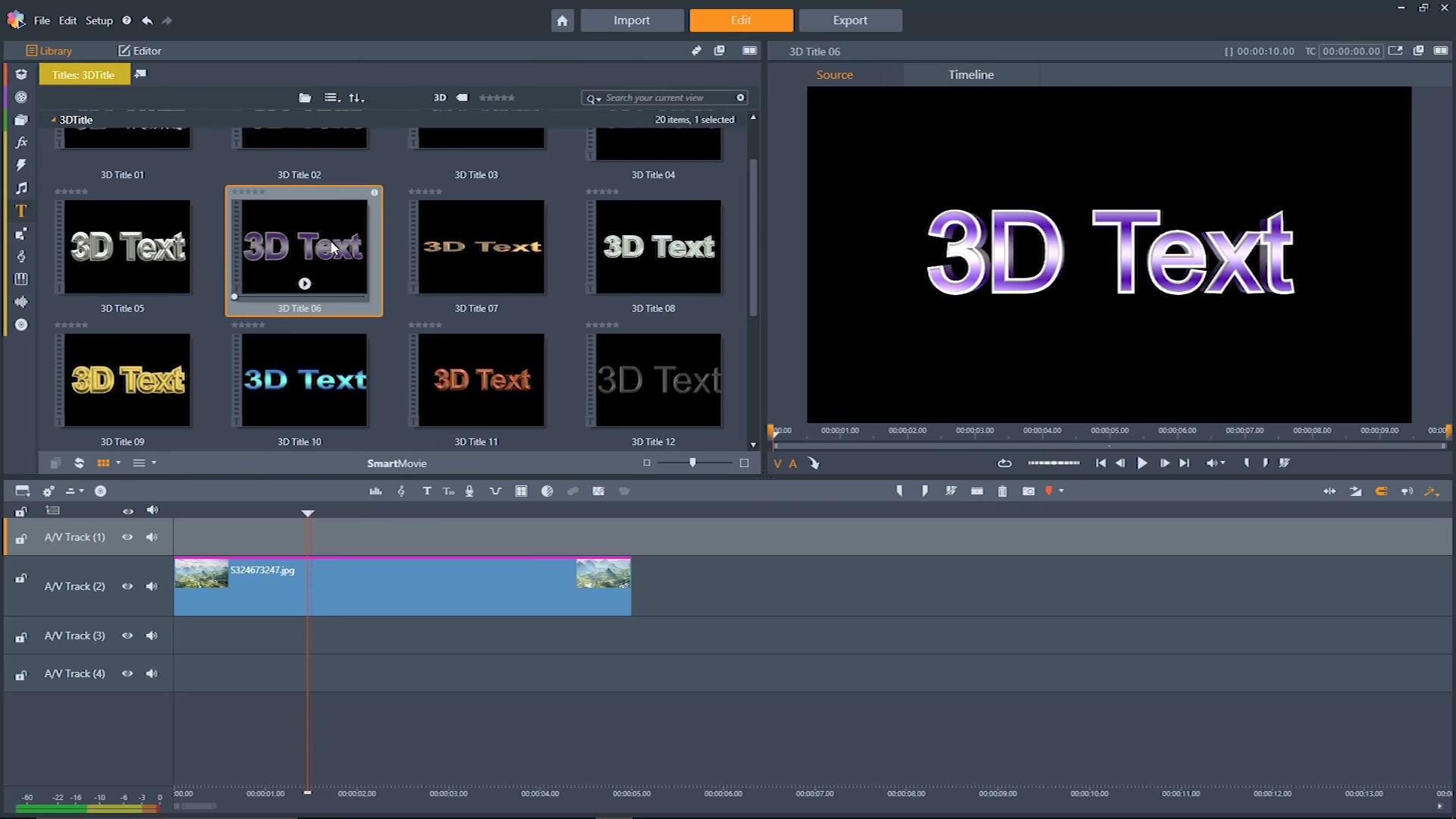1456x819 pixels.
Task: Click the SmartMovie button
Action: 397,463
